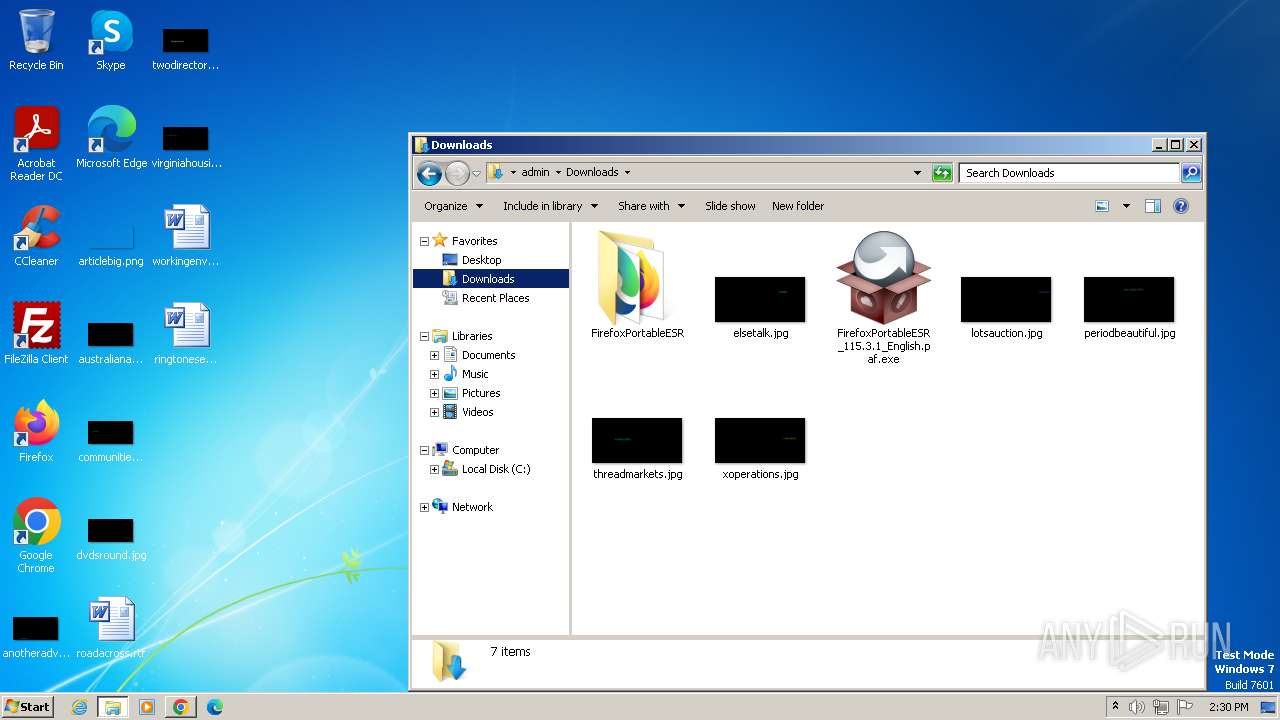This screenshot has width=1280, height=720.
Task: Click the Windows Explorer taskbar button
Action: click(112, 707)
